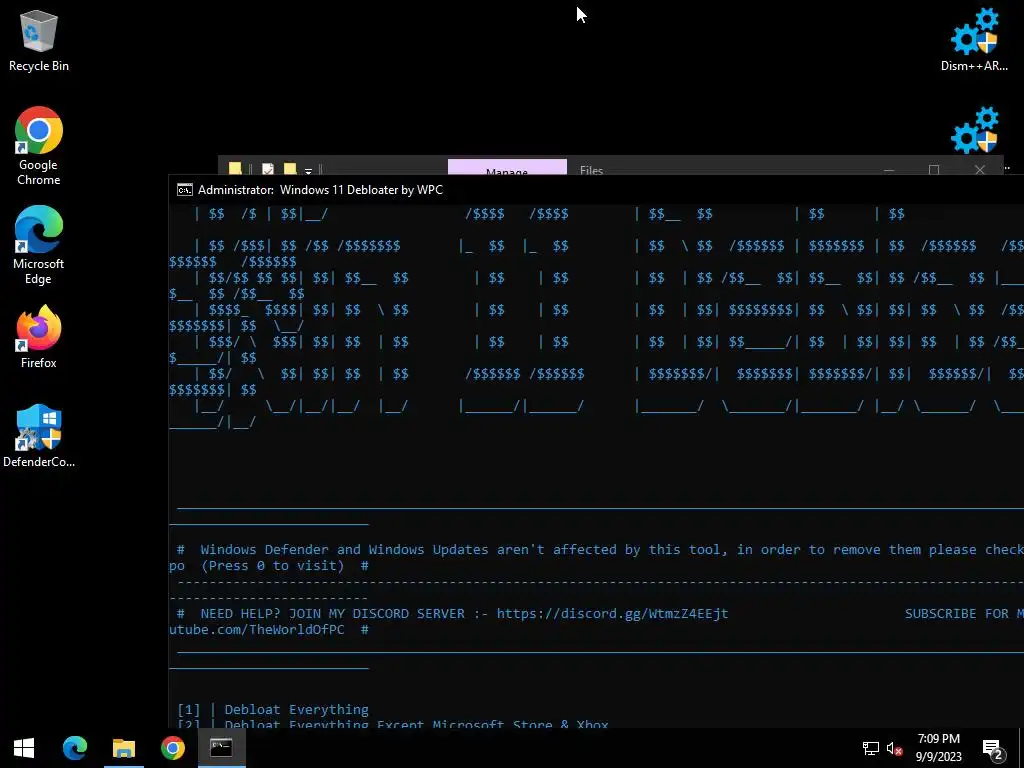Open the Windows Start menu
This screenshot has width=1024, height=768.
point(24,748)
